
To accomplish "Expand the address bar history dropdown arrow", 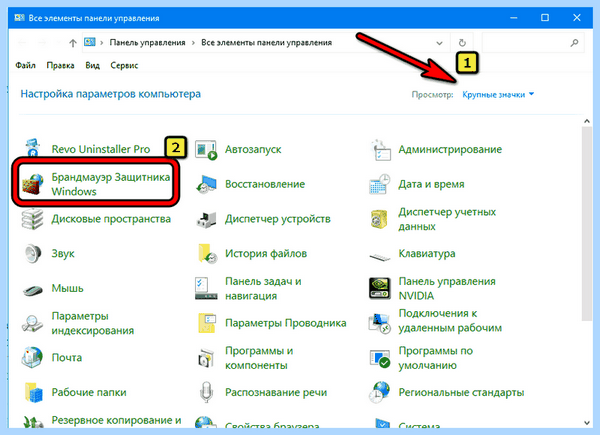I will click(440, 43).
